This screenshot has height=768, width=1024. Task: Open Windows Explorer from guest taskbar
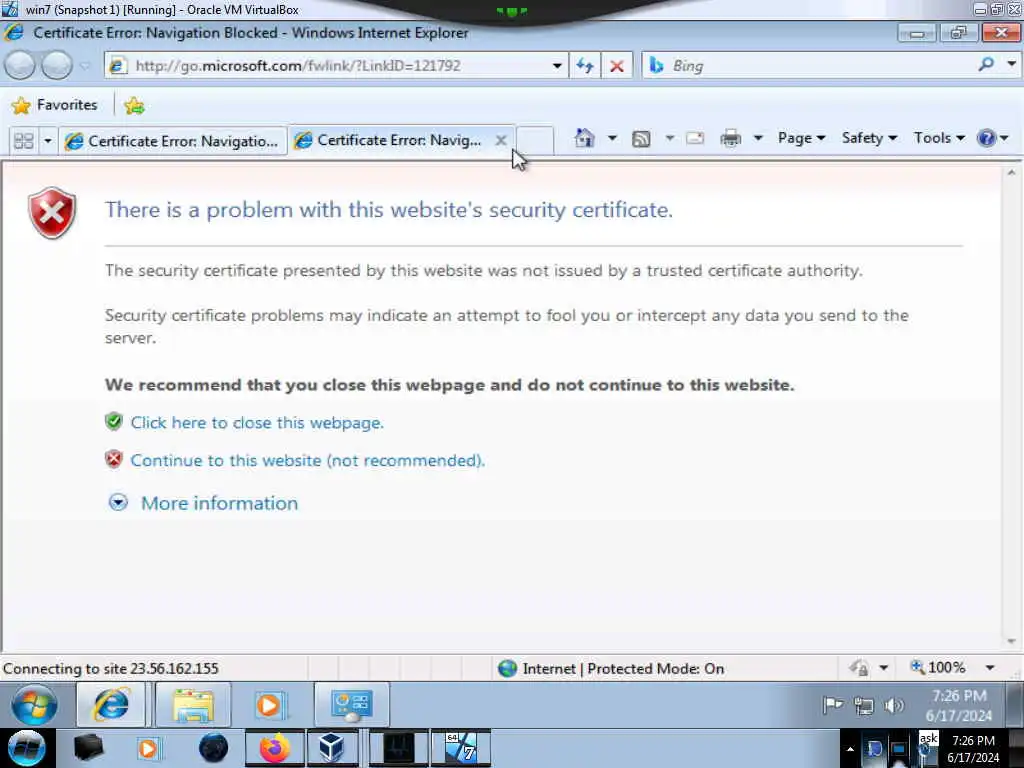pos(193,705)
